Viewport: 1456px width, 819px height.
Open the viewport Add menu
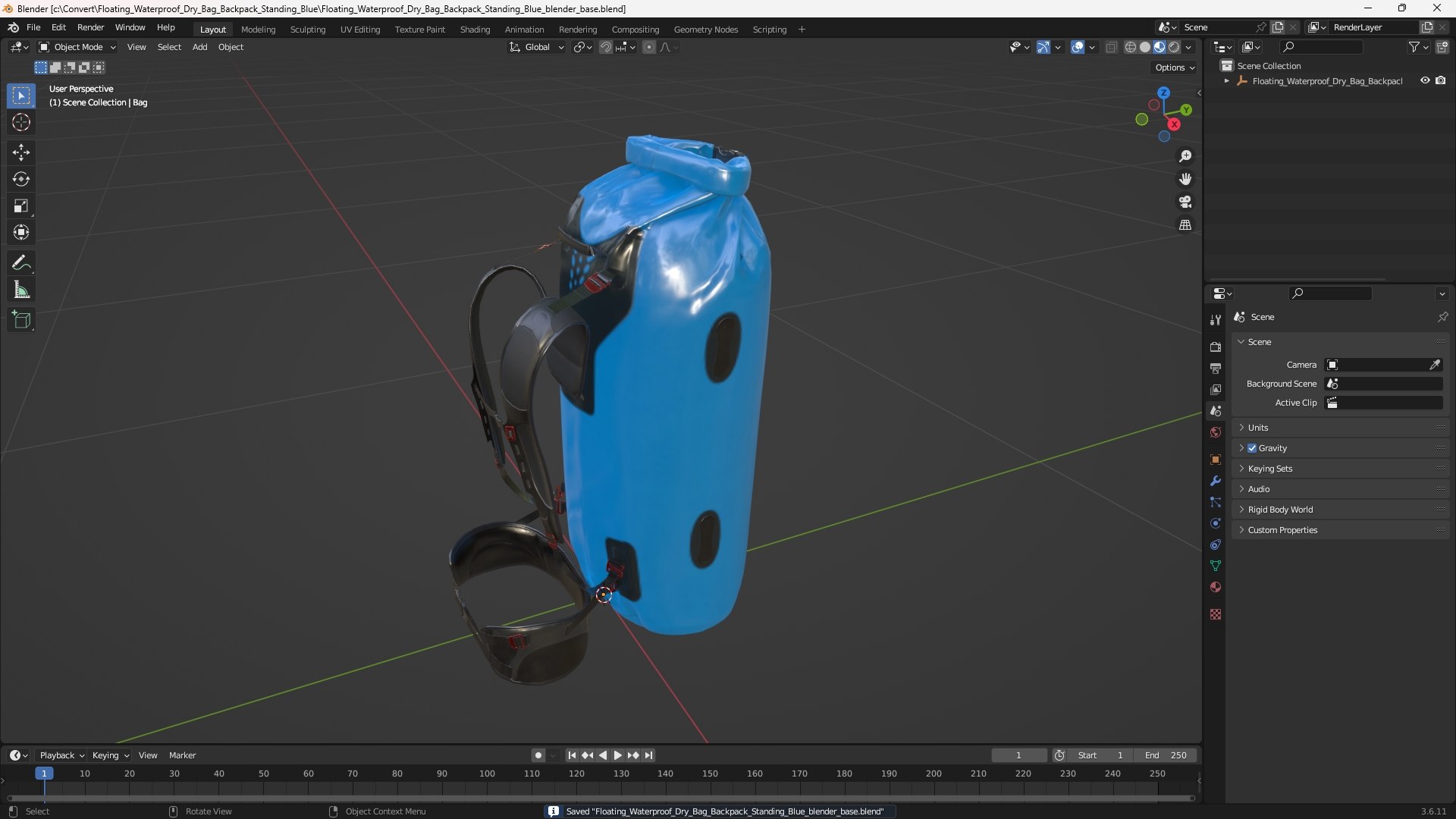click(x=199, y=47)
